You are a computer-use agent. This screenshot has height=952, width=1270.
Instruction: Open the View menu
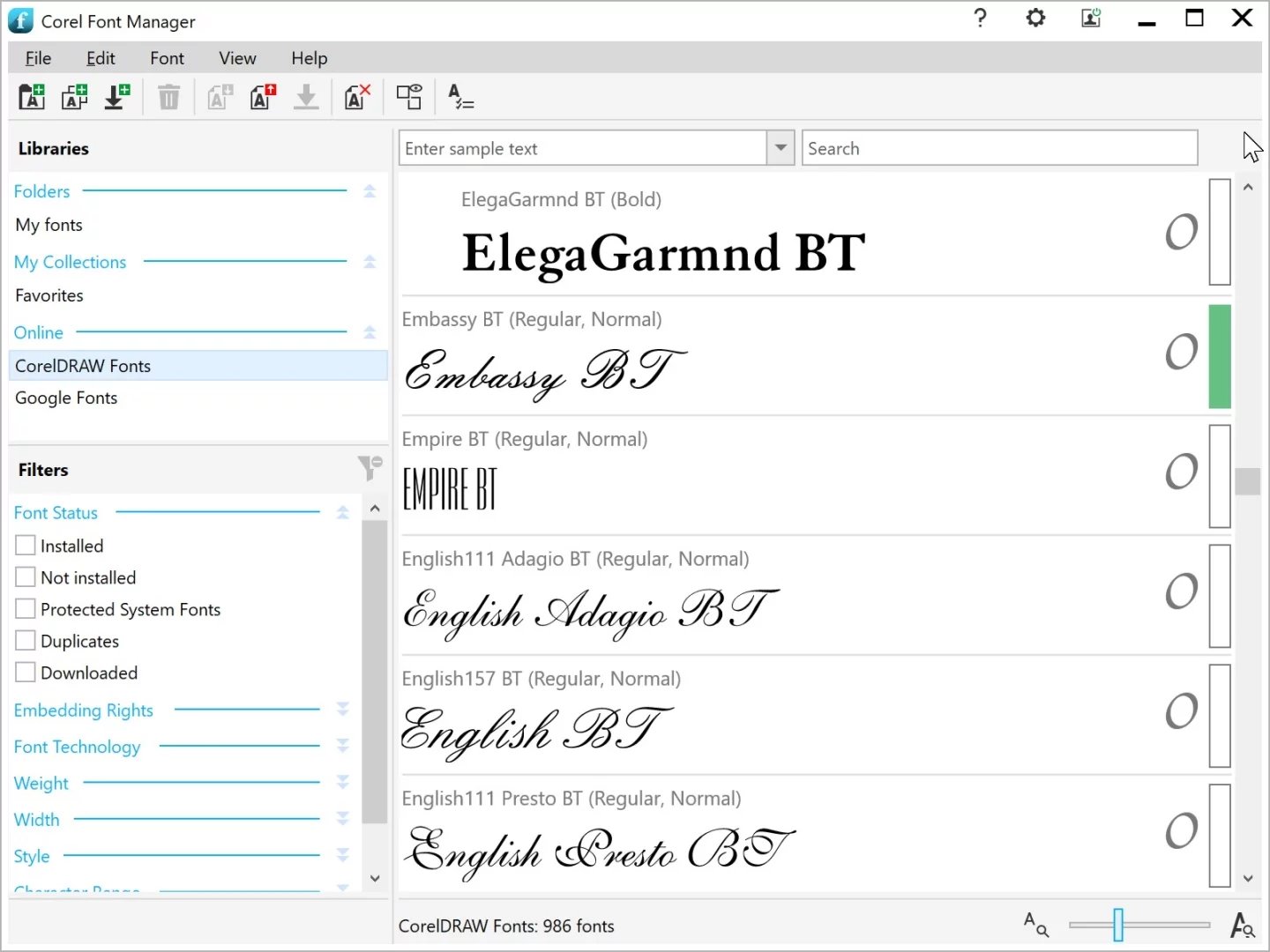237,58
